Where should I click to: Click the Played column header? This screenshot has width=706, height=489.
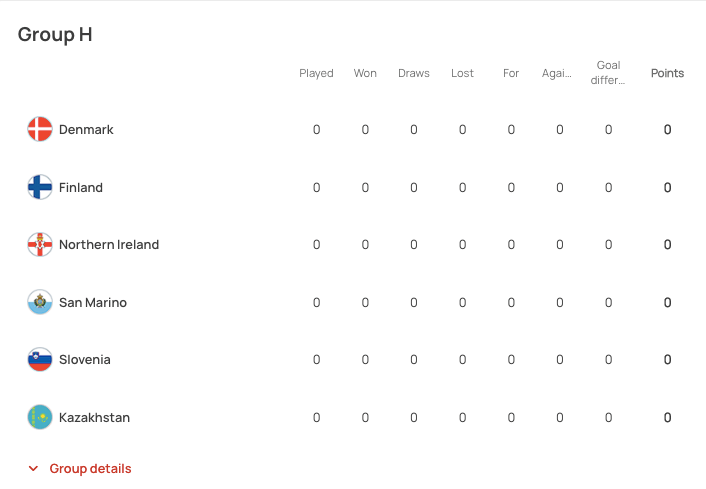[316, 73]
